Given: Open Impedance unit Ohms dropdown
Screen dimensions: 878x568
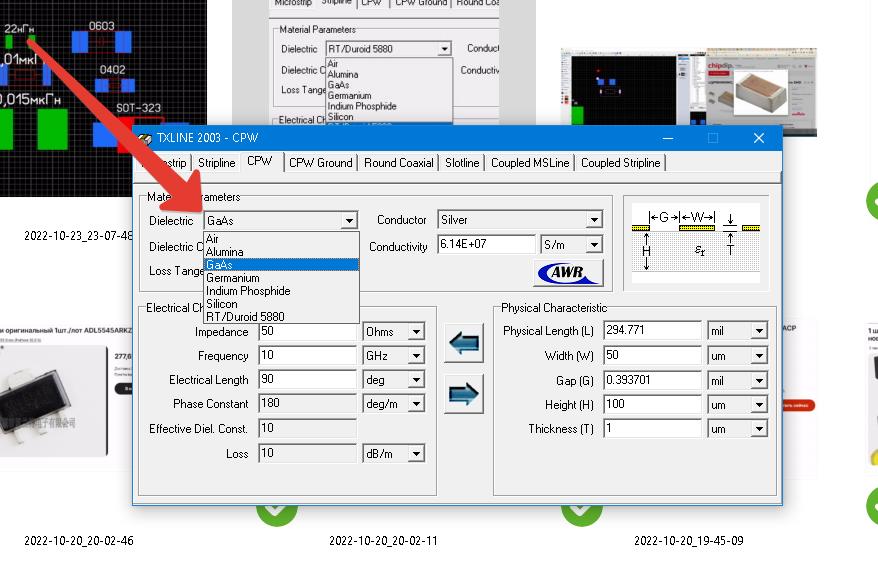Looking at the screenshot, I should tap(416, 332).
